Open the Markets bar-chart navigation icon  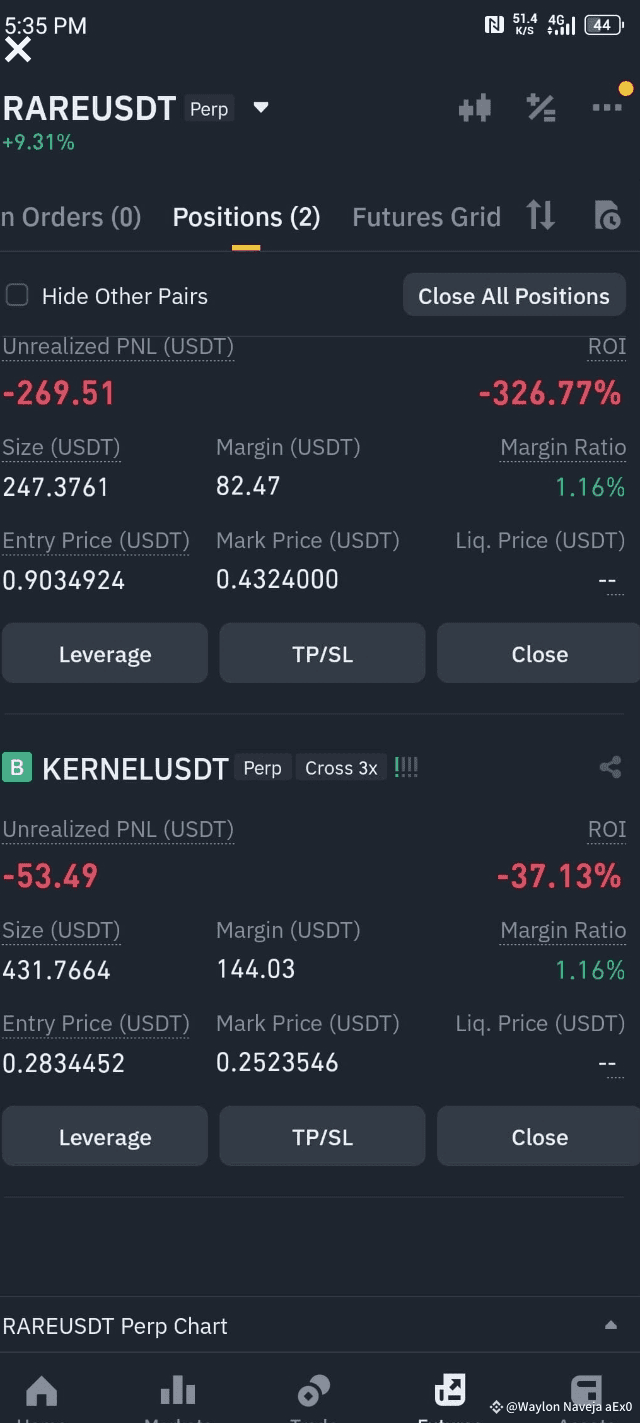178,1391
